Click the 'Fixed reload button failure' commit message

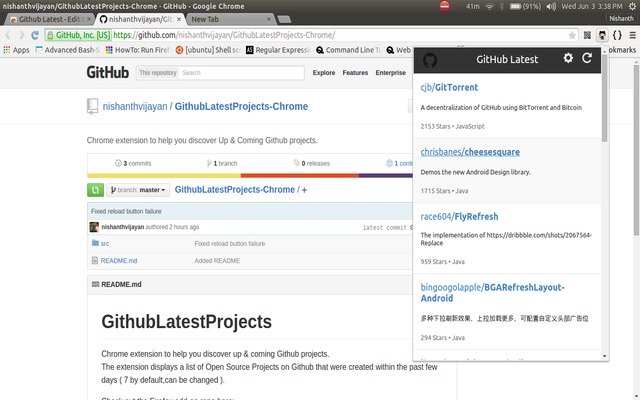(x=126, y=211)
